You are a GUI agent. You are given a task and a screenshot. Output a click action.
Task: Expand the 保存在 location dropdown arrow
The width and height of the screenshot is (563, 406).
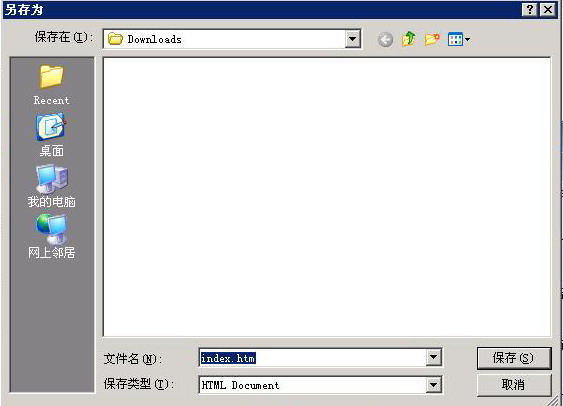coord(353,39)
